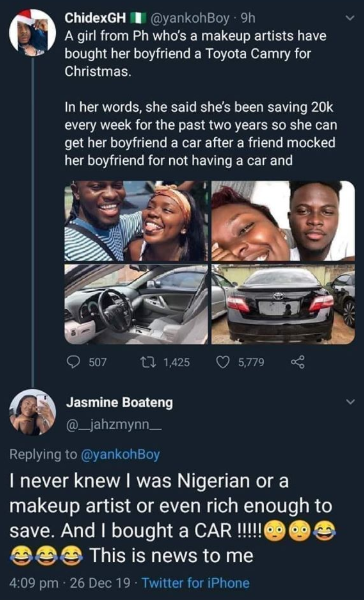This screenshot has height=600, width=364.
Task: Open the 9h timestamp on original tweet
Action: tap(248, 18)
